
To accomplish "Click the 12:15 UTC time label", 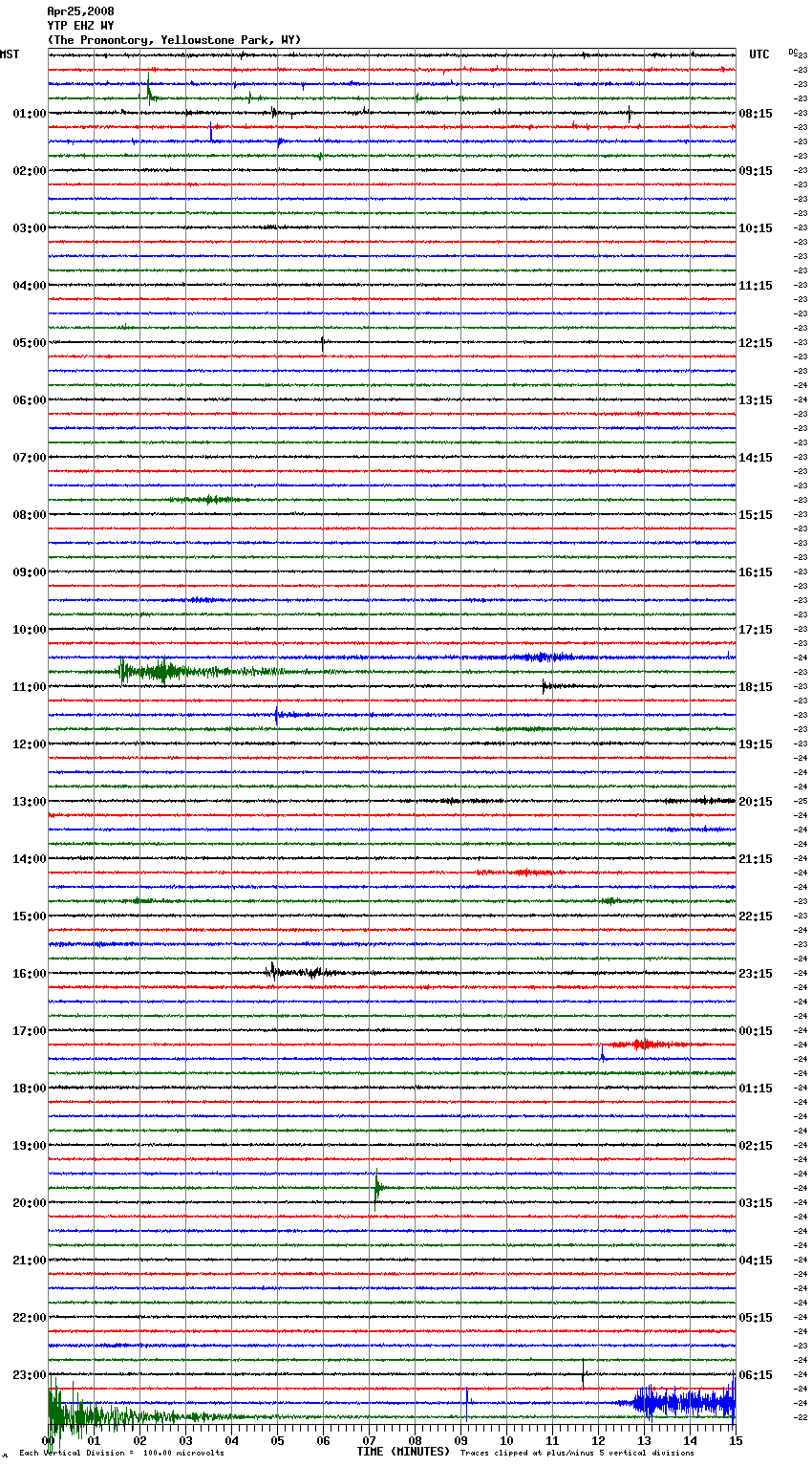I will 756,343.
